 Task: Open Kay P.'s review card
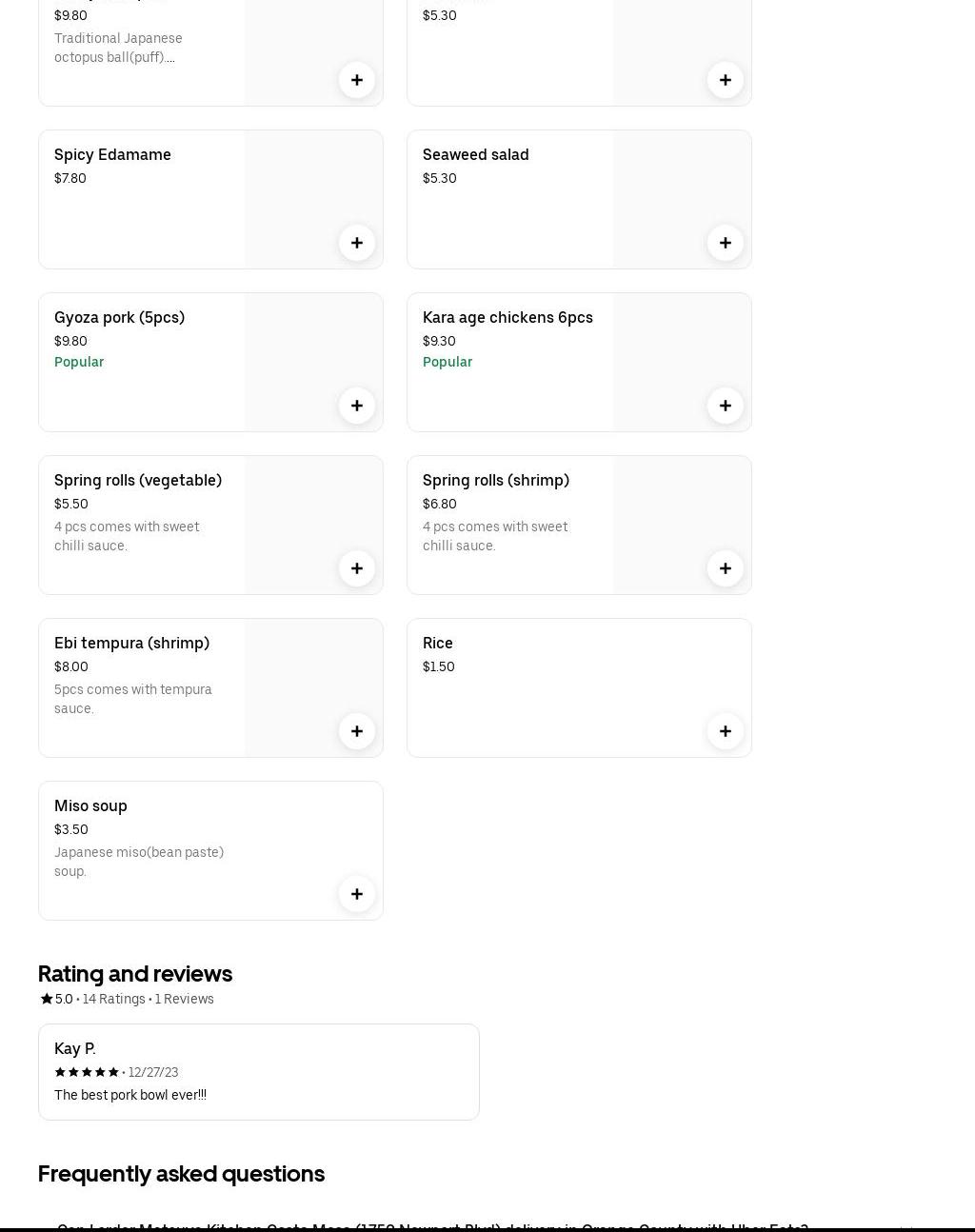click(x=258, y=1071)
